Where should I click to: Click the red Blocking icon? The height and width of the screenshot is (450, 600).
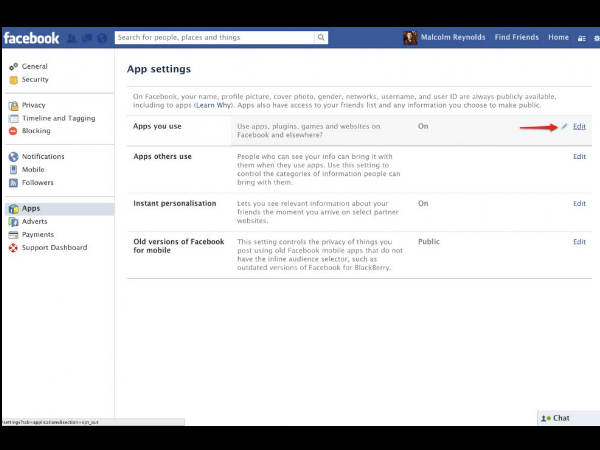click(13, 131)
